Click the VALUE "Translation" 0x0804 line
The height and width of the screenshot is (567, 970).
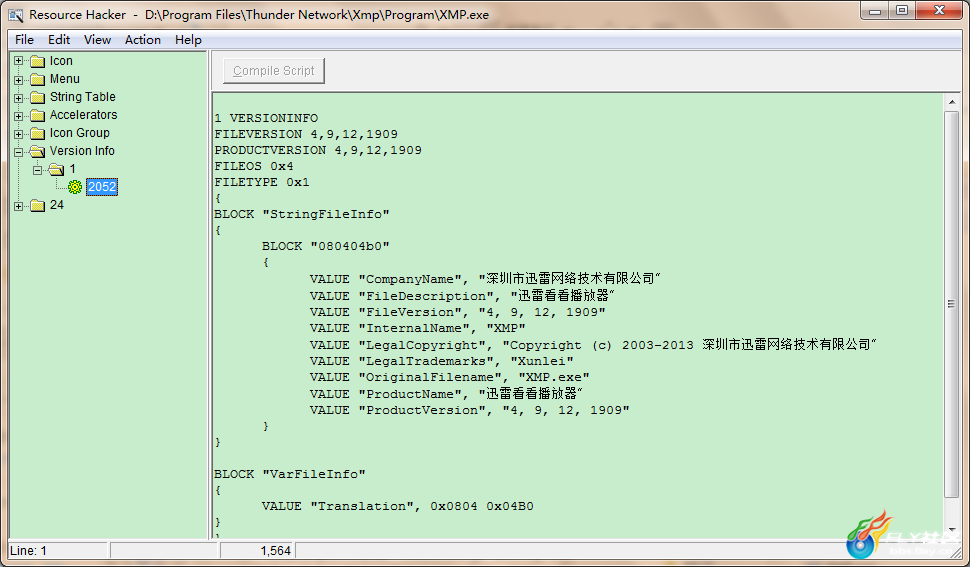pyautogui.click(x=398, y=506)
